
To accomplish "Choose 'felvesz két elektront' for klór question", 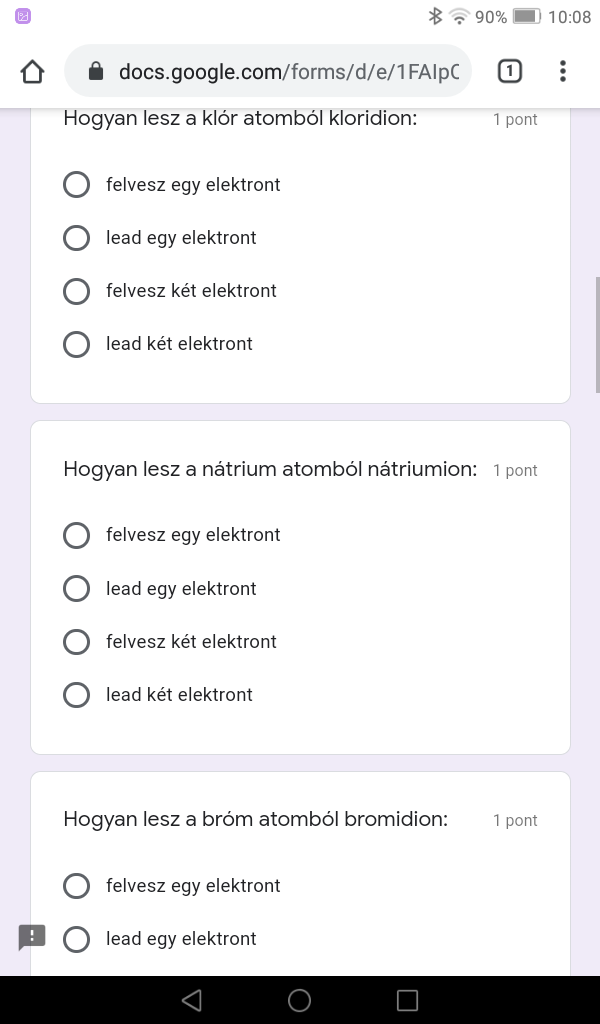I will click(77, 291).
